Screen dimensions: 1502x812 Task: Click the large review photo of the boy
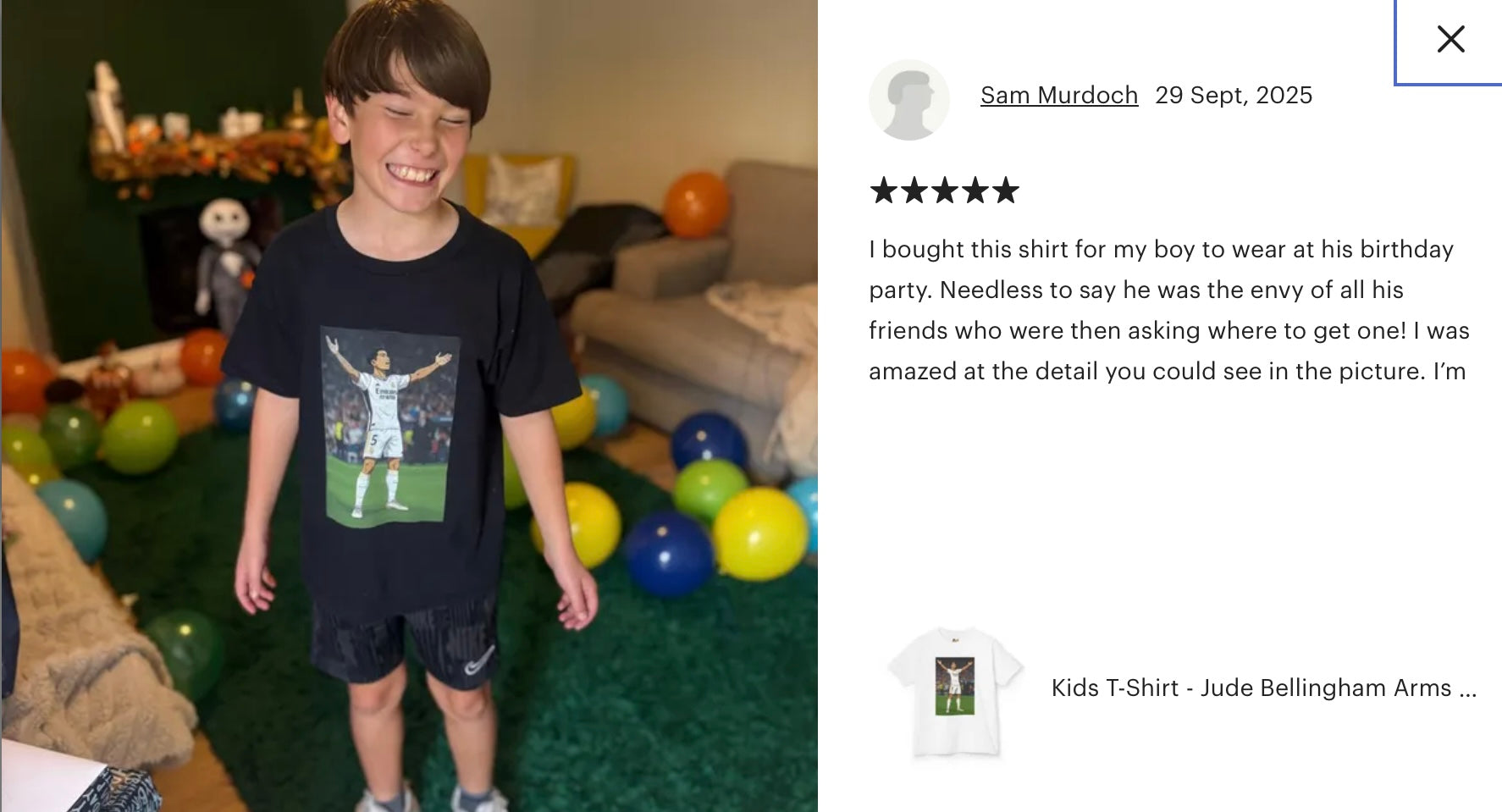[409, 406]
